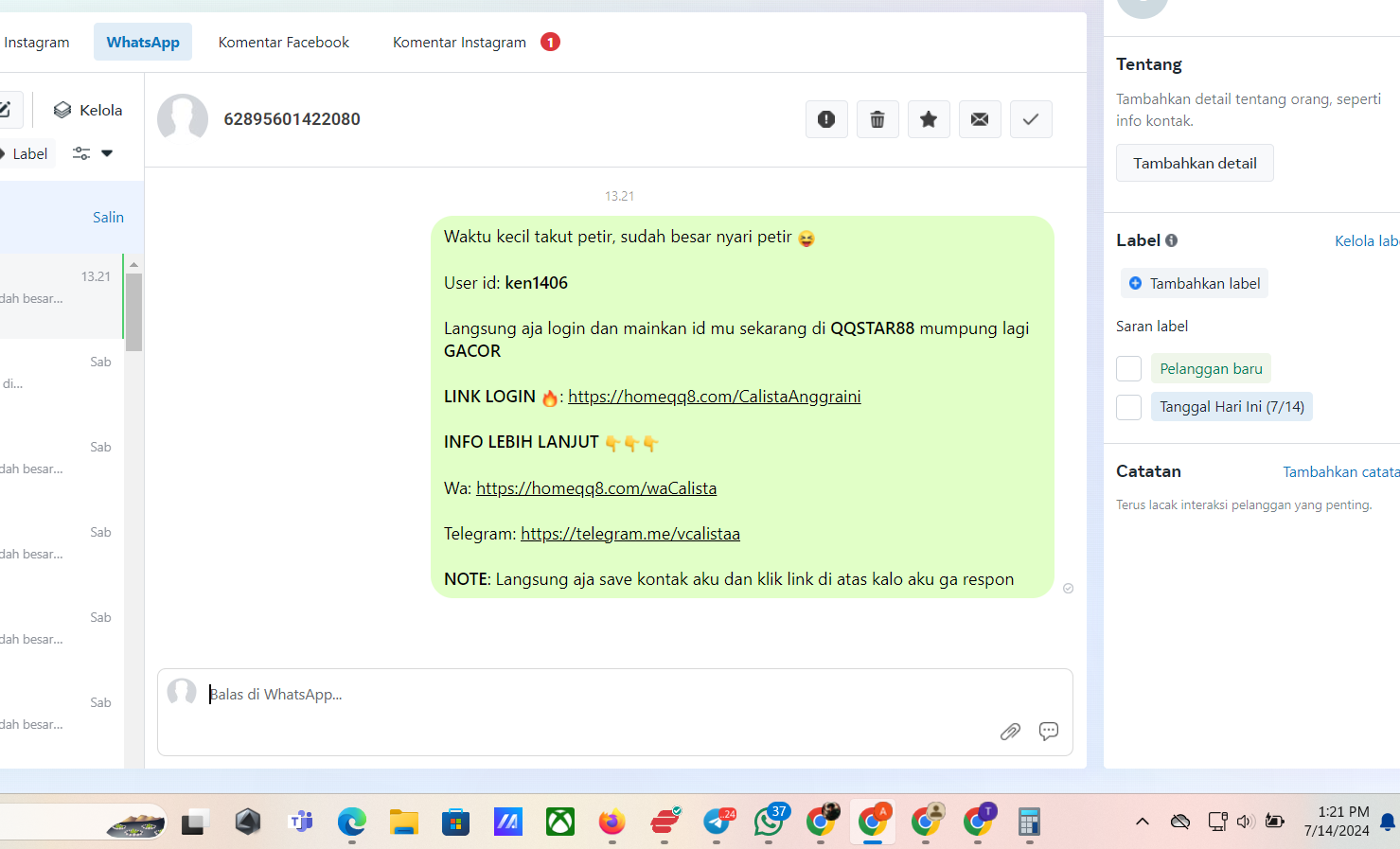The height and width of the screenshot is (849, 1400).
Task: Check the Tanggal Hari Ini label checkbox
Action: coord(1128,407)
